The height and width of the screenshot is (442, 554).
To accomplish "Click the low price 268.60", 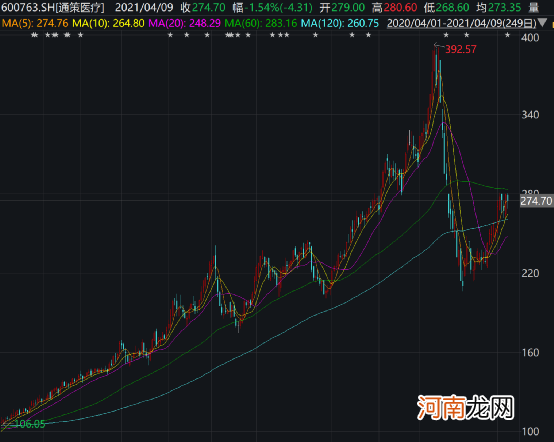I will 453,7.
